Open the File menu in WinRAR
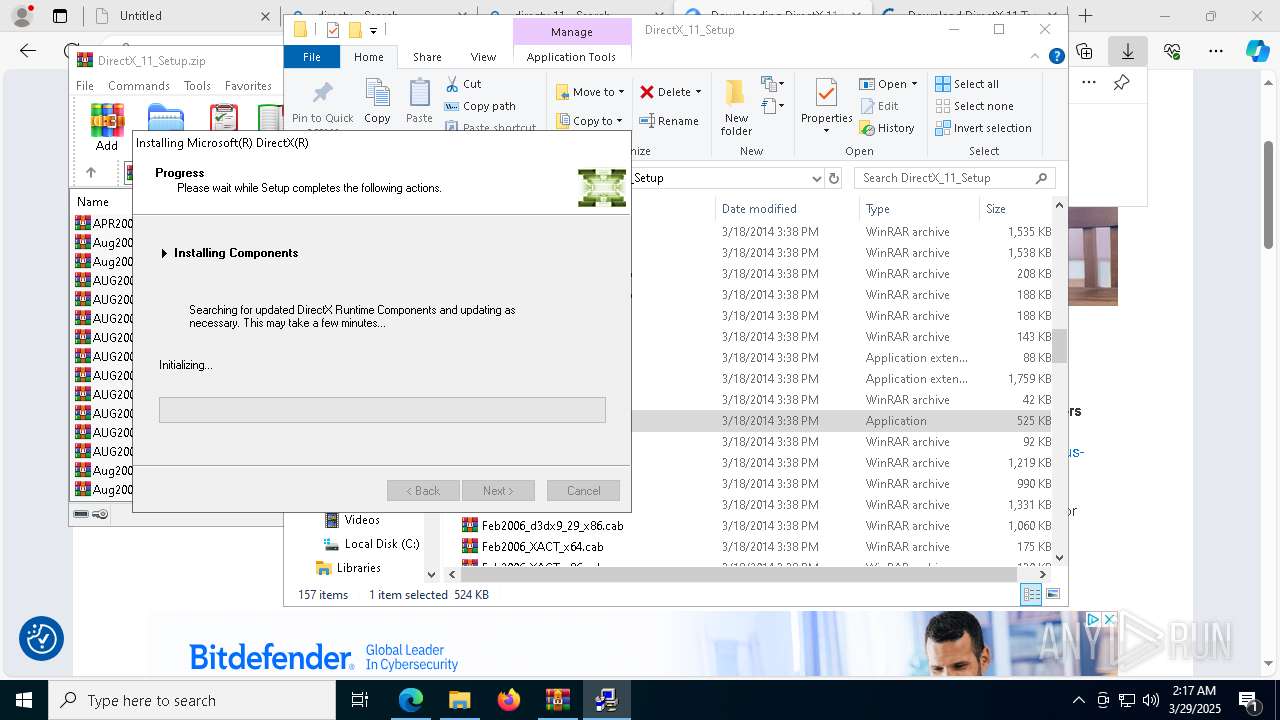Screen dimensions: 1280x720 [x=85, y=86]
